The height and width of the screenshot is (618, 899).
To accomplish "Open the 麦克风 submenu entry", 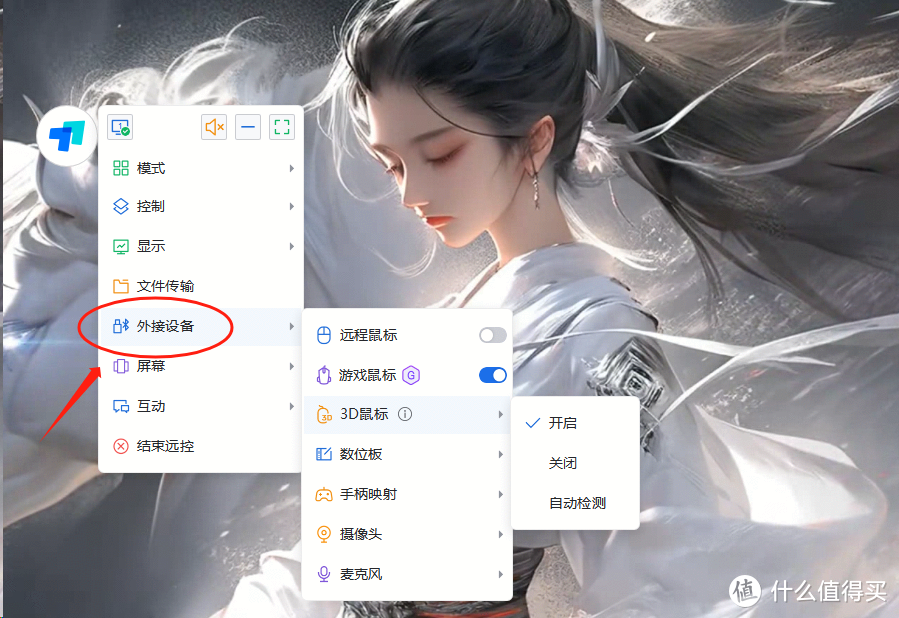I will click(407, 574).
